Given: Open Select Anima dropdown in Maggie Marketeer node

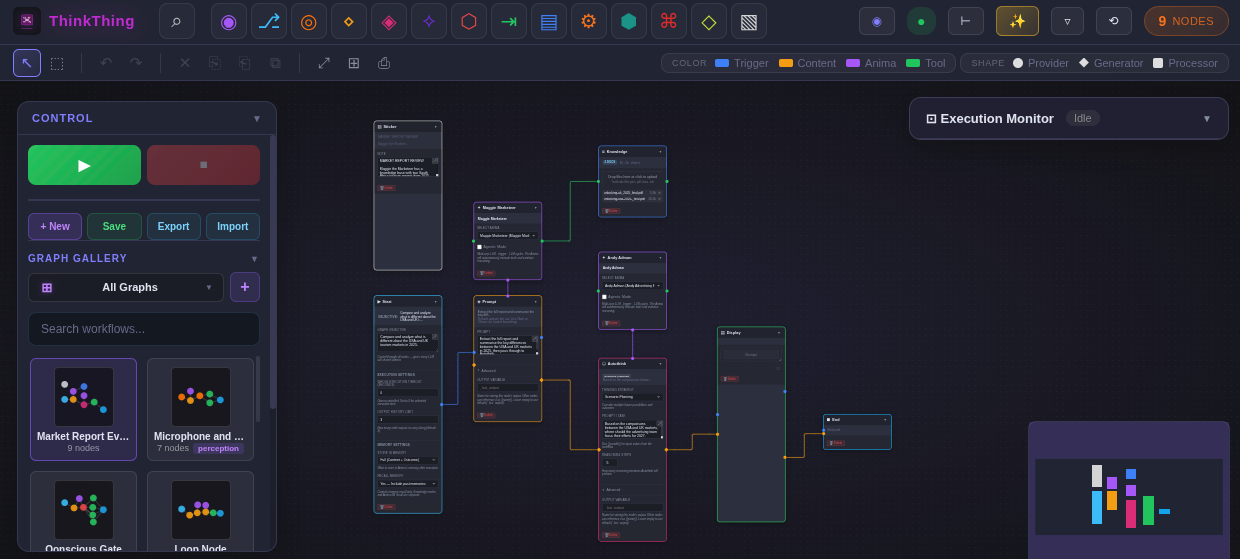Looking at the screenshot, I should tap(507, 236).
